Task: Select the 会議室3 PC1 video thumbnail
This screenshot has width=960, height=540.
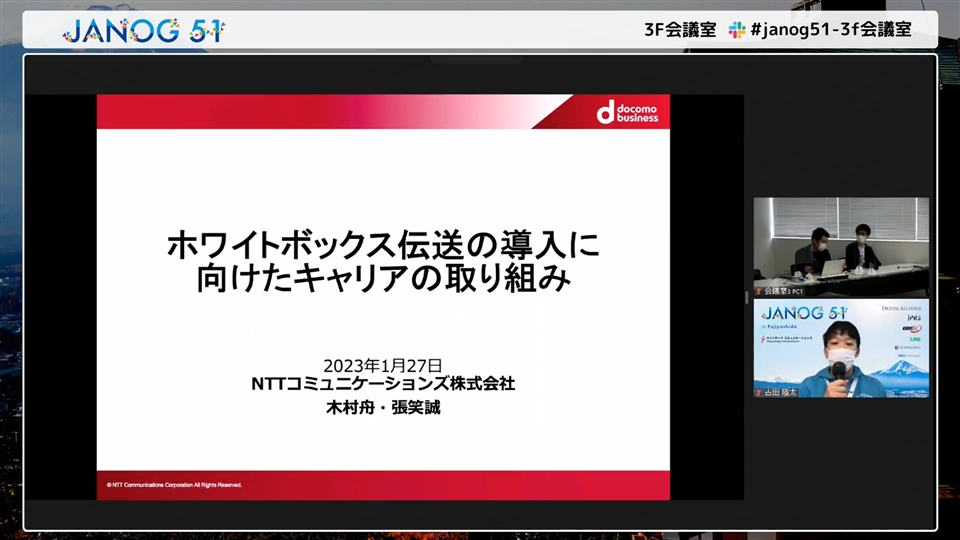Action: pyautogui.click(x=841, y=247)
